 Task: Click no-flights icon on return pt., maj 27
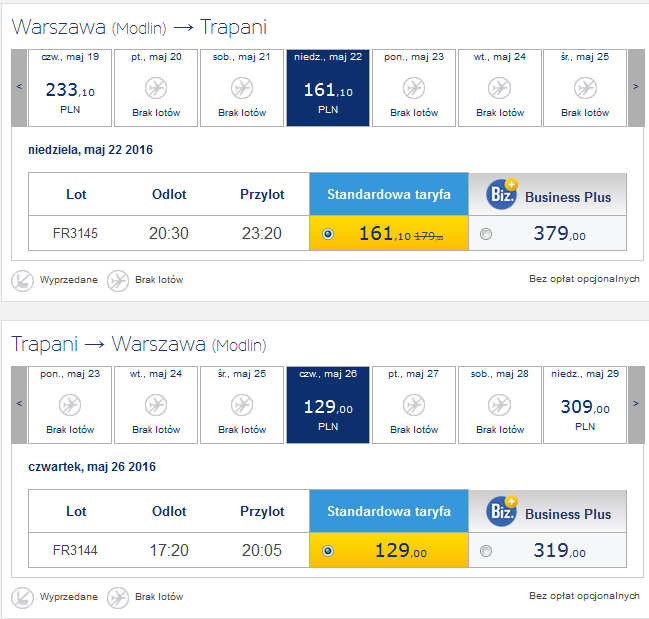click(414, 404)
